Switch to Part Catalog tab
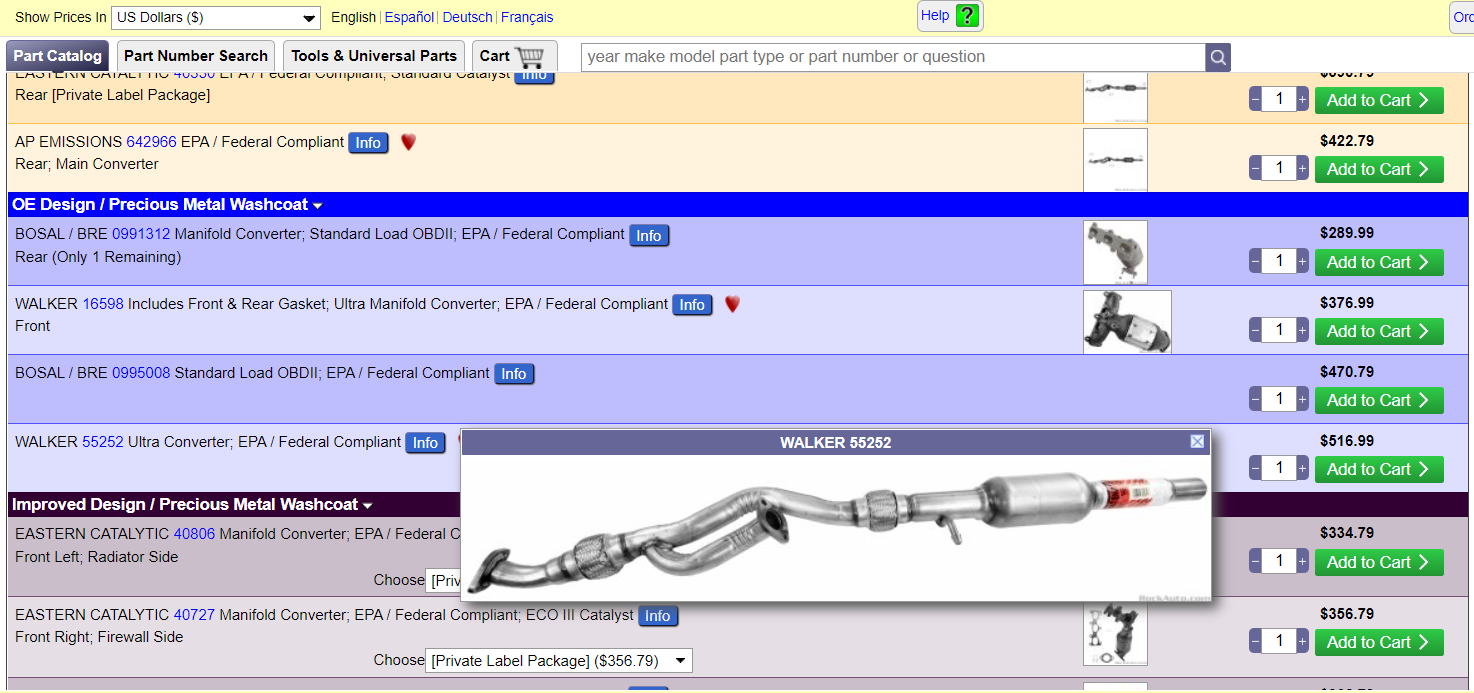Viewport: 1474px width, 693px height. tap(58, 56)
